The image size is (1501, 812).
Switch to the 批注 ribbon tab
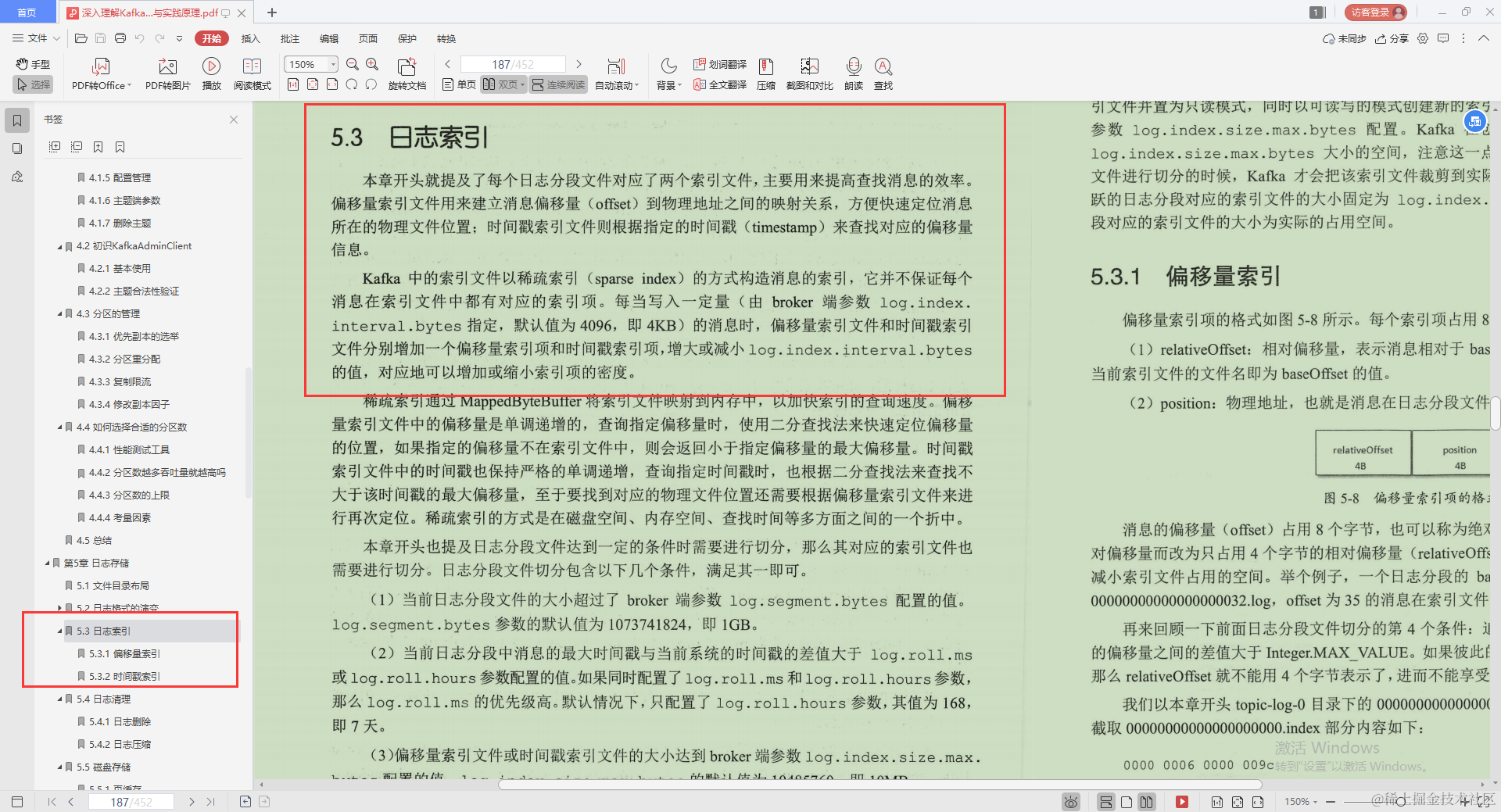coord(289,38)
